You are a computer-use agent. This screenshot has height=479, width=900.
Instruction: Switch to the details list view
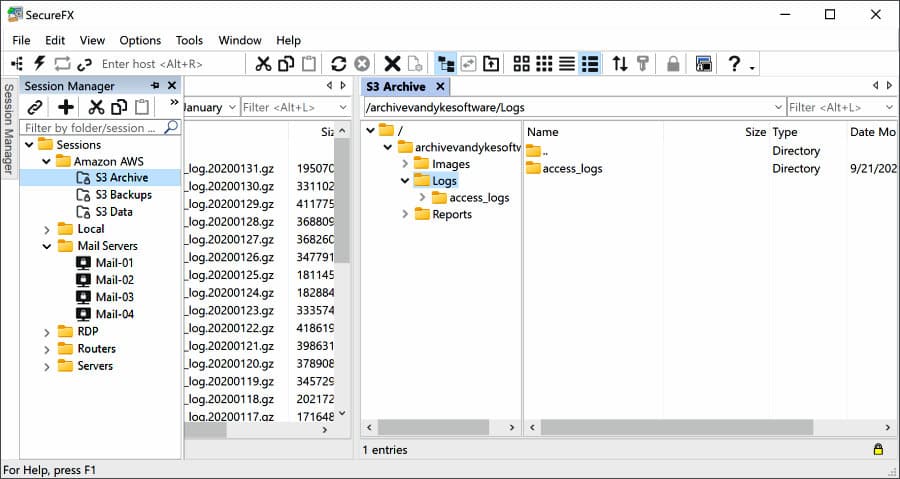tap(589, 64)
